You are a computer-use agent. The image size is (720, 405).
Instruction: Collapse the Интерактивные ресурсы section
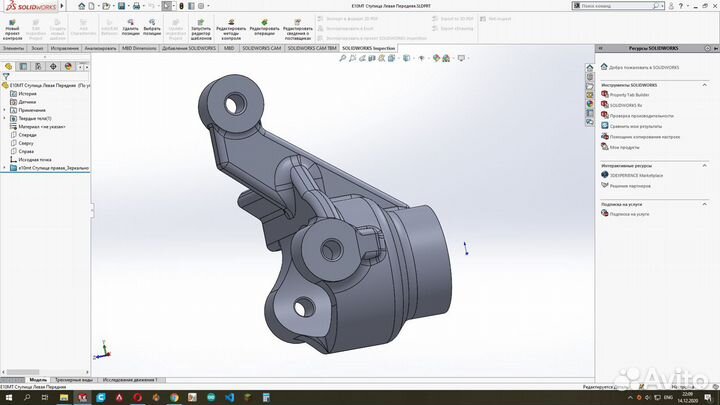705,165
